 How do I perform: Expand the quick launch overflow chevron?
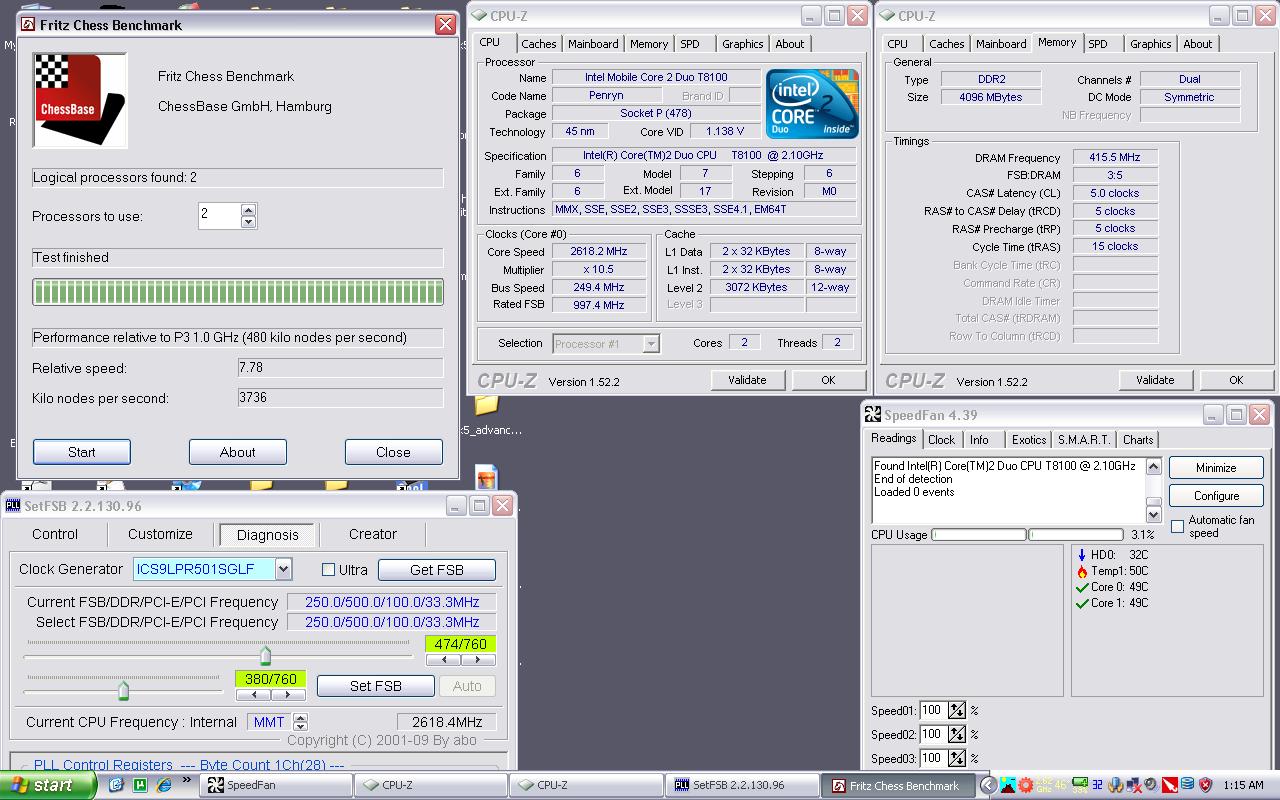[x=186, y=781]
